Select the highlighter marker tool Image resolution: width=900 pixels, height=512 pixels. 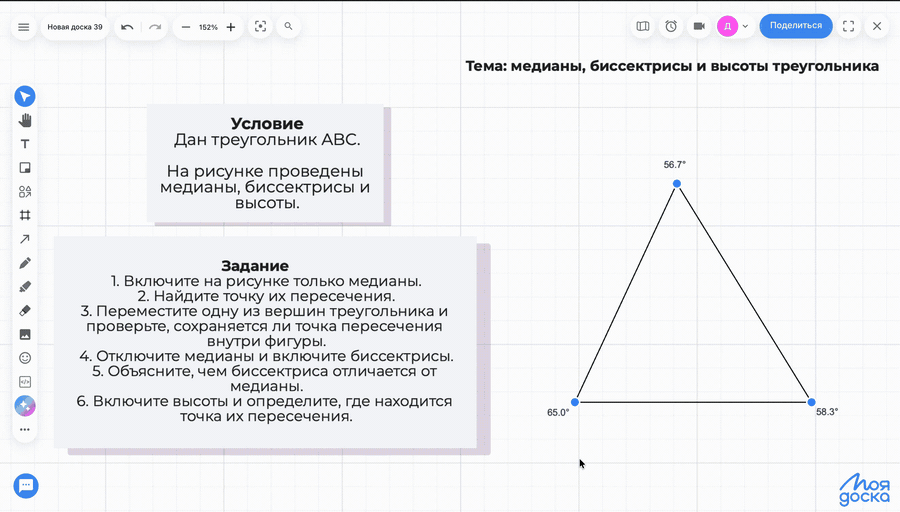point(25,287)
